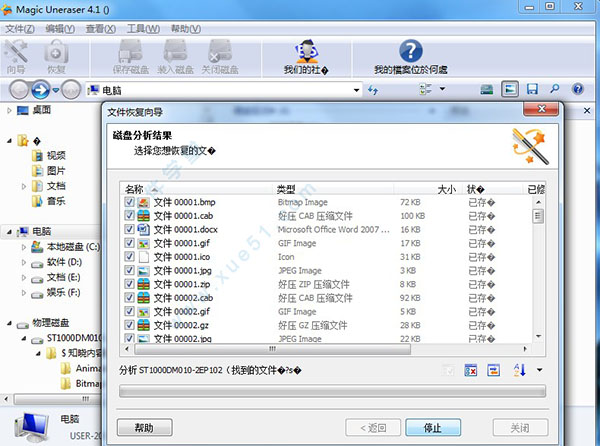Click the Up navigation button
Screen dimensions: 600x446
(71, 90)
